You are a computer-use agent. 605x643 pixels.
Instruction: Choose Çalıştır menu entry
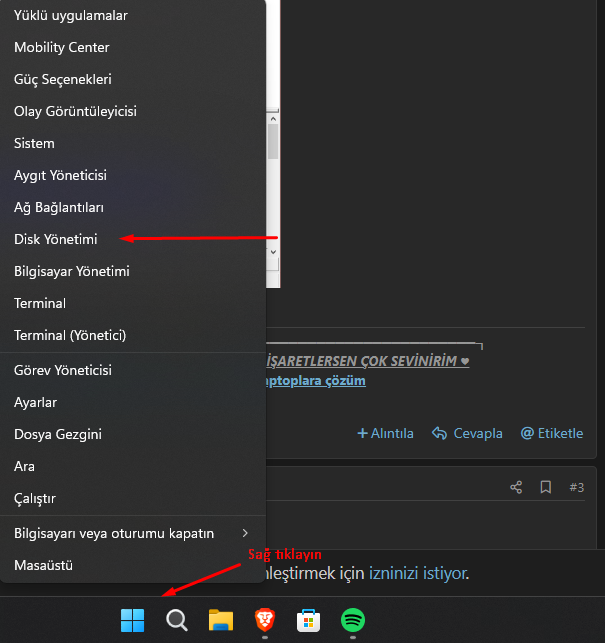click(133, 498)
